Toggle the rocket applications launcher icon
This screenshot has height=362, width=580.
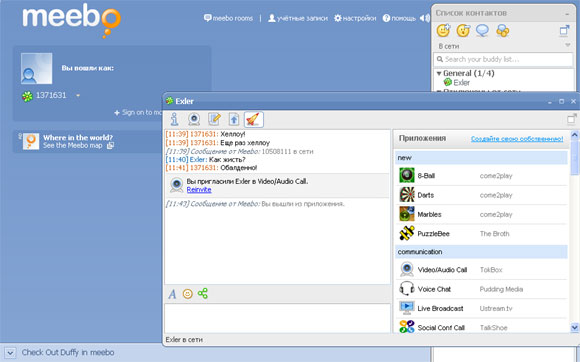(x=254, y=119)
